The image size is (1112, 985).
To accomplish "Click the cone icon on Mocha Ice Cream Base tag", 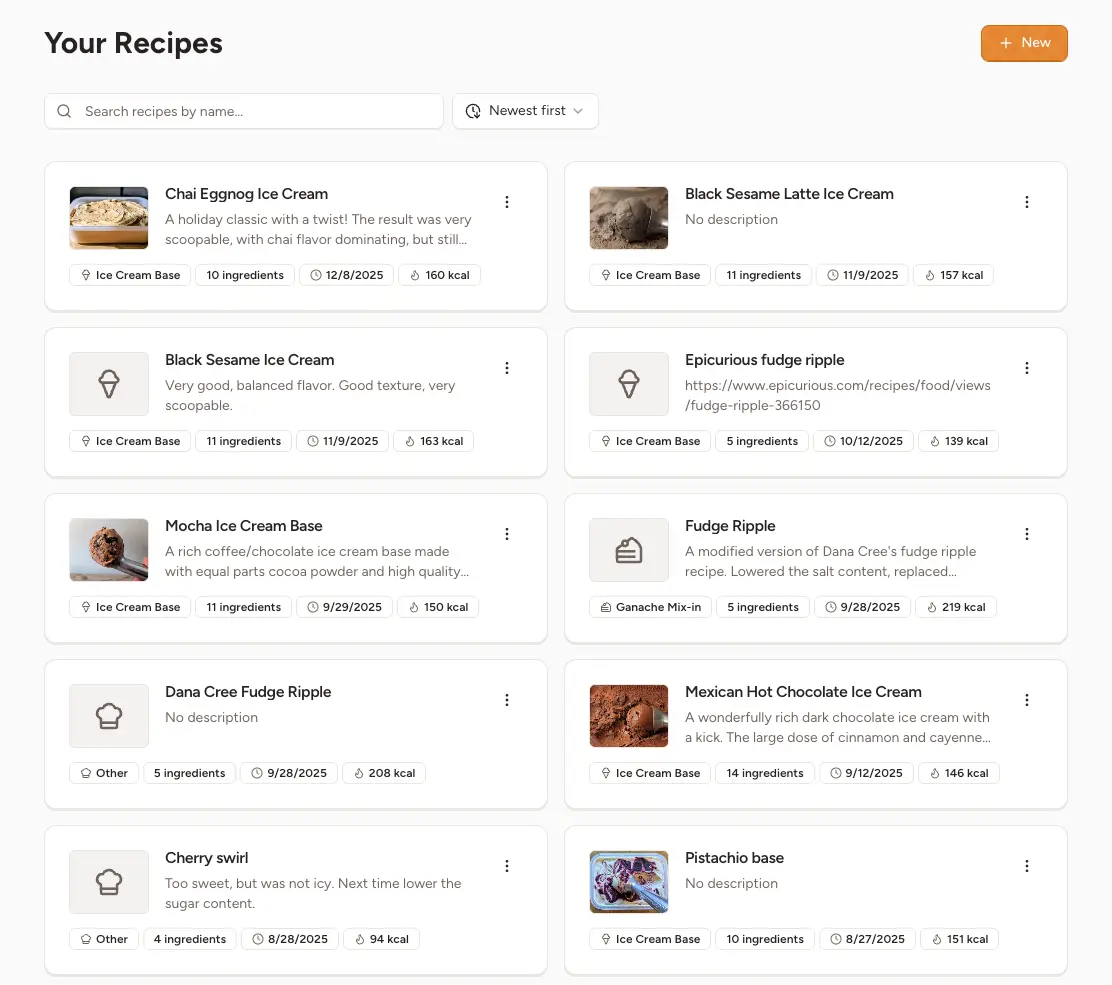I will coord(86,607).
